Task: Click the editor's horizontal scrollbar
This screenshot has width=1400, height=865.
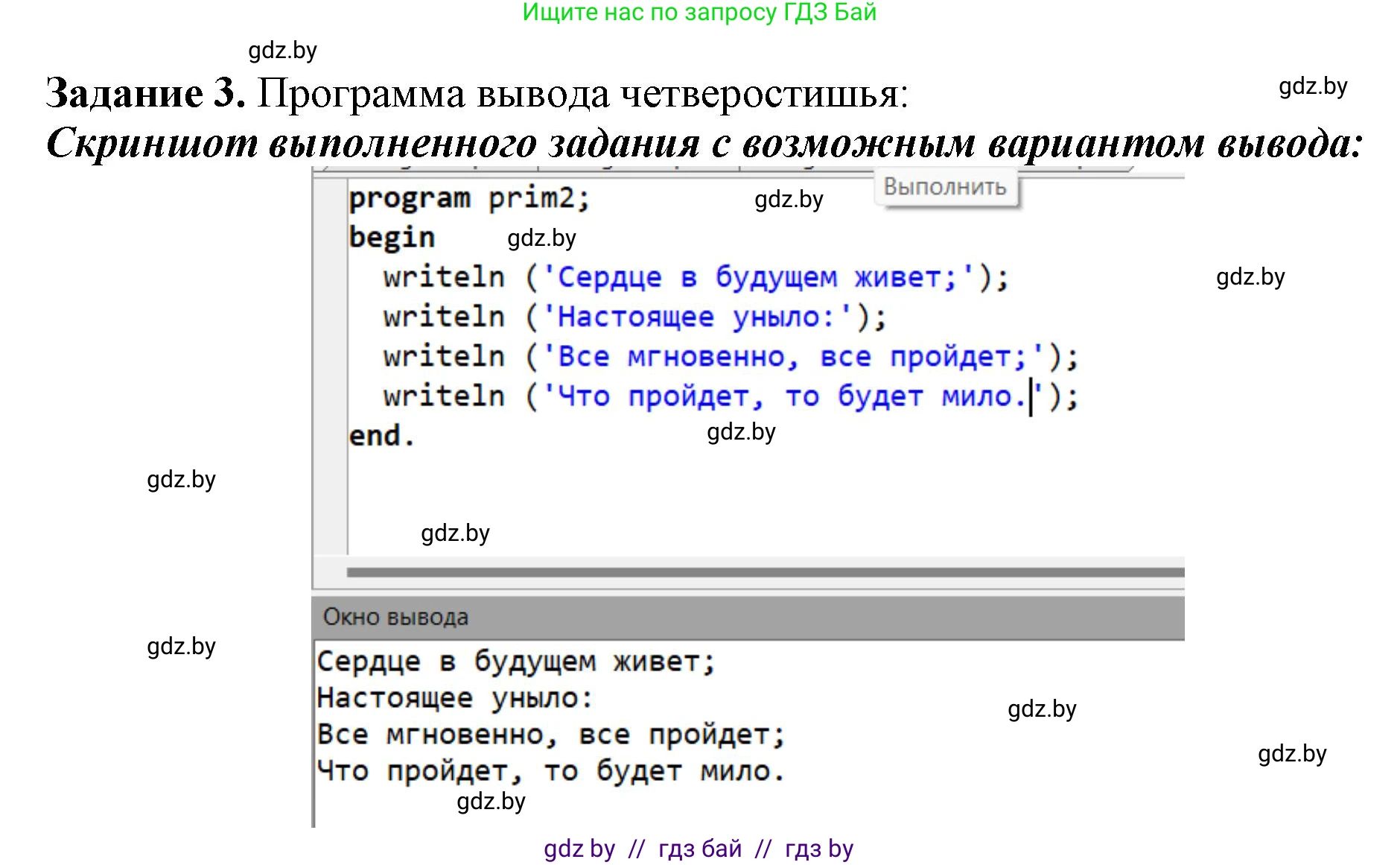Action: click(x=765, y=572)
